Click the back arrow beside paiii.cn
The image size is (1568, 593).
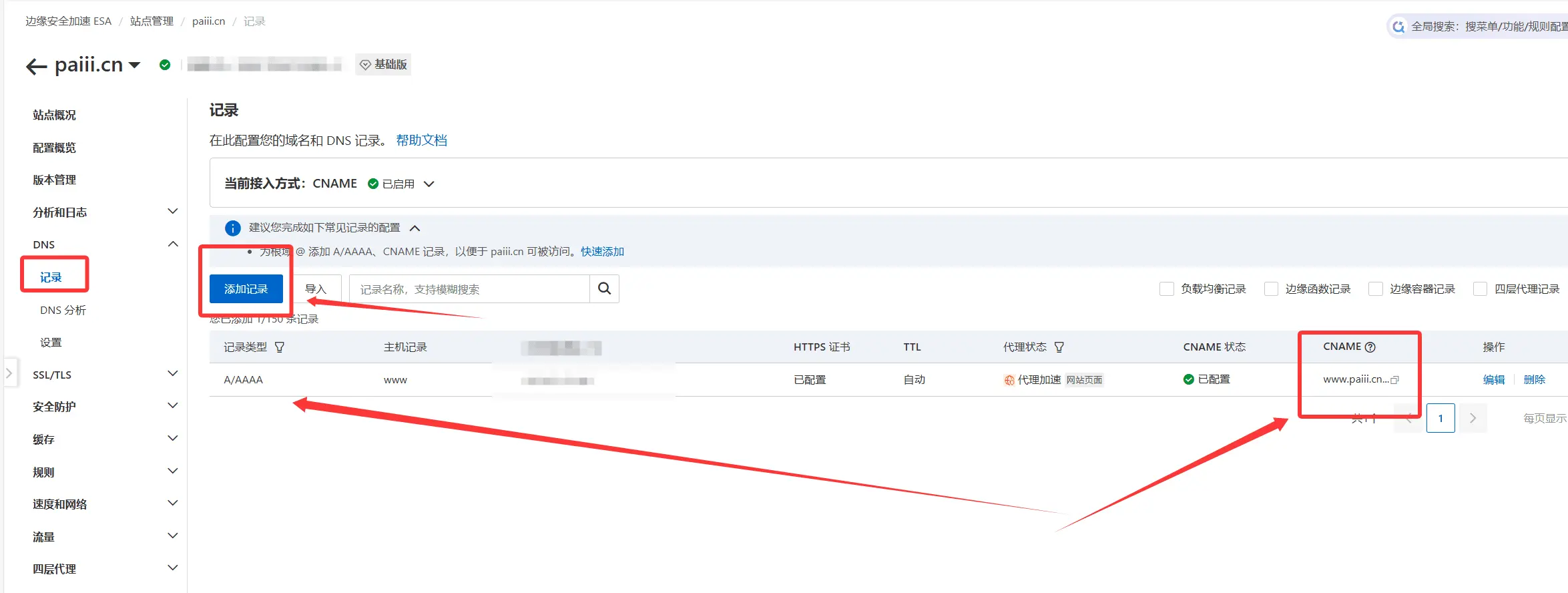(x=36, y=66)
